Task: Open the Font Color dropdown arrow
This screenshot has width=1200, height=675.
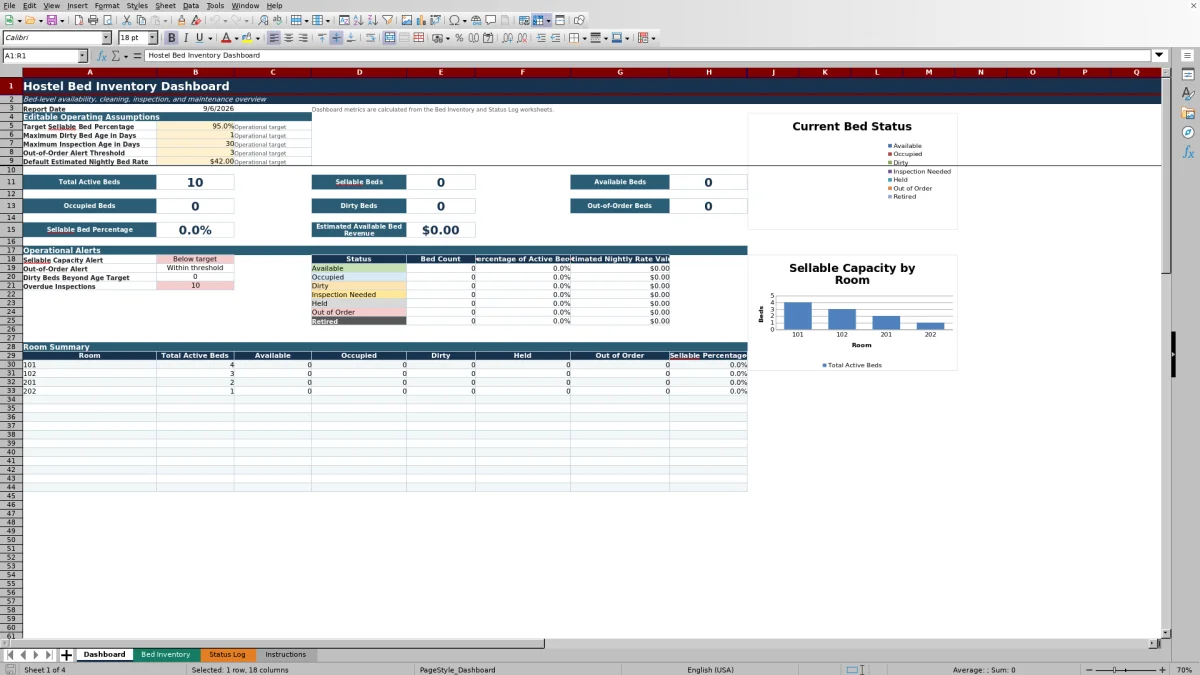Action: (237, 38)
